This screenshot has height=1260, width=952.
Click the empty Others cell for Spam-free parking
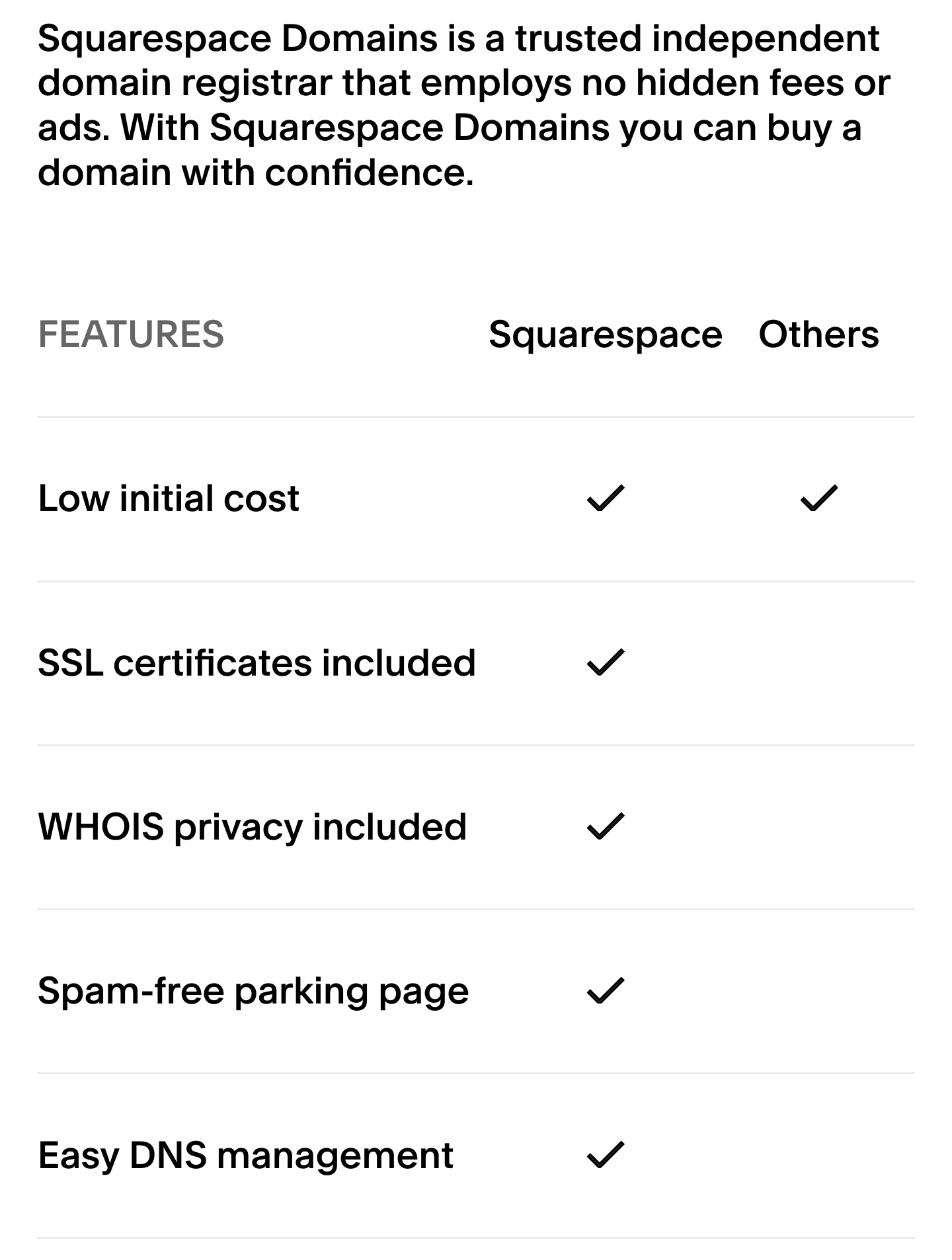(x=818, y=990)
